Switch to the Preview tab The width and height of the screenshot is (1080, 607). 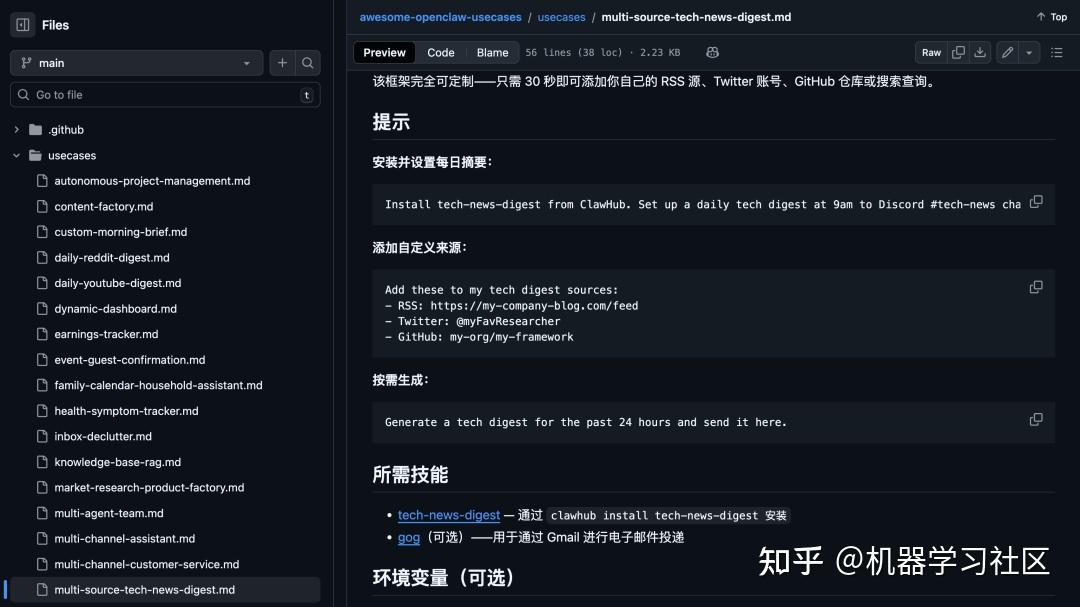384,52
